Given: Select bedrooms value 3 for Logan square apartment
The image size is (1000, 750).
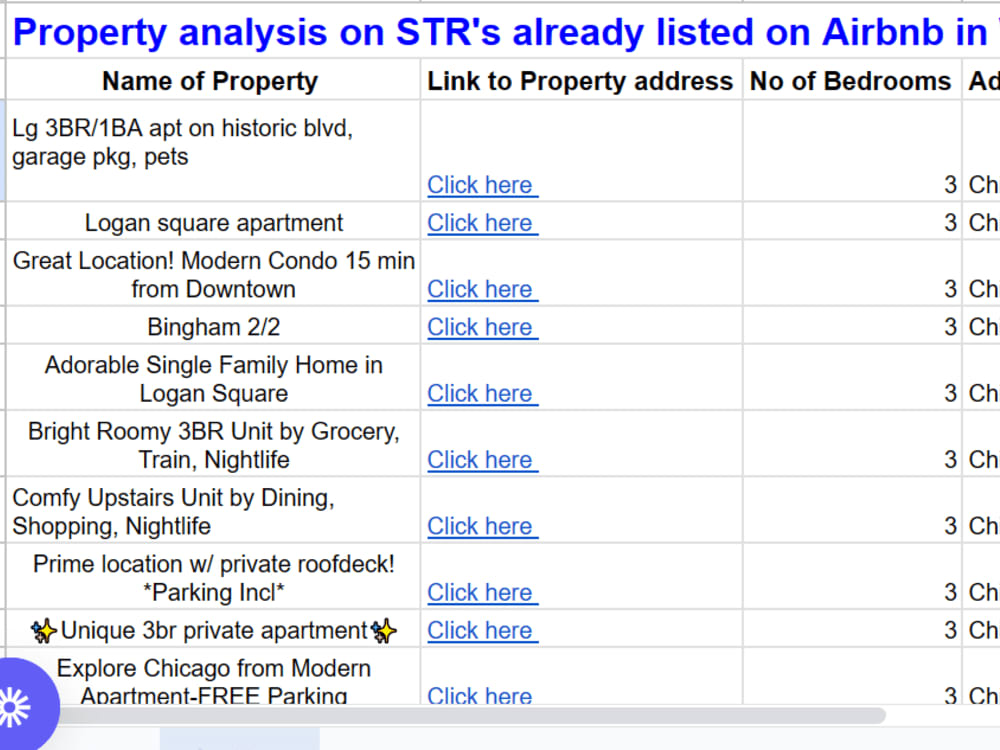Looking at the screenshot, I should (851, 223).
